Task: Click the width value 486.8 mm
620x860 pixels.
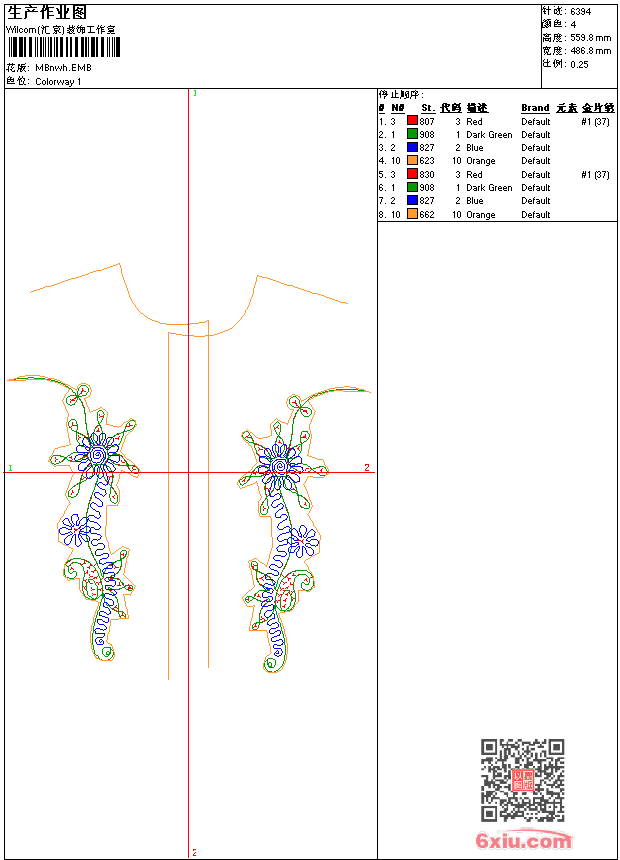Action: click(590, 51)
